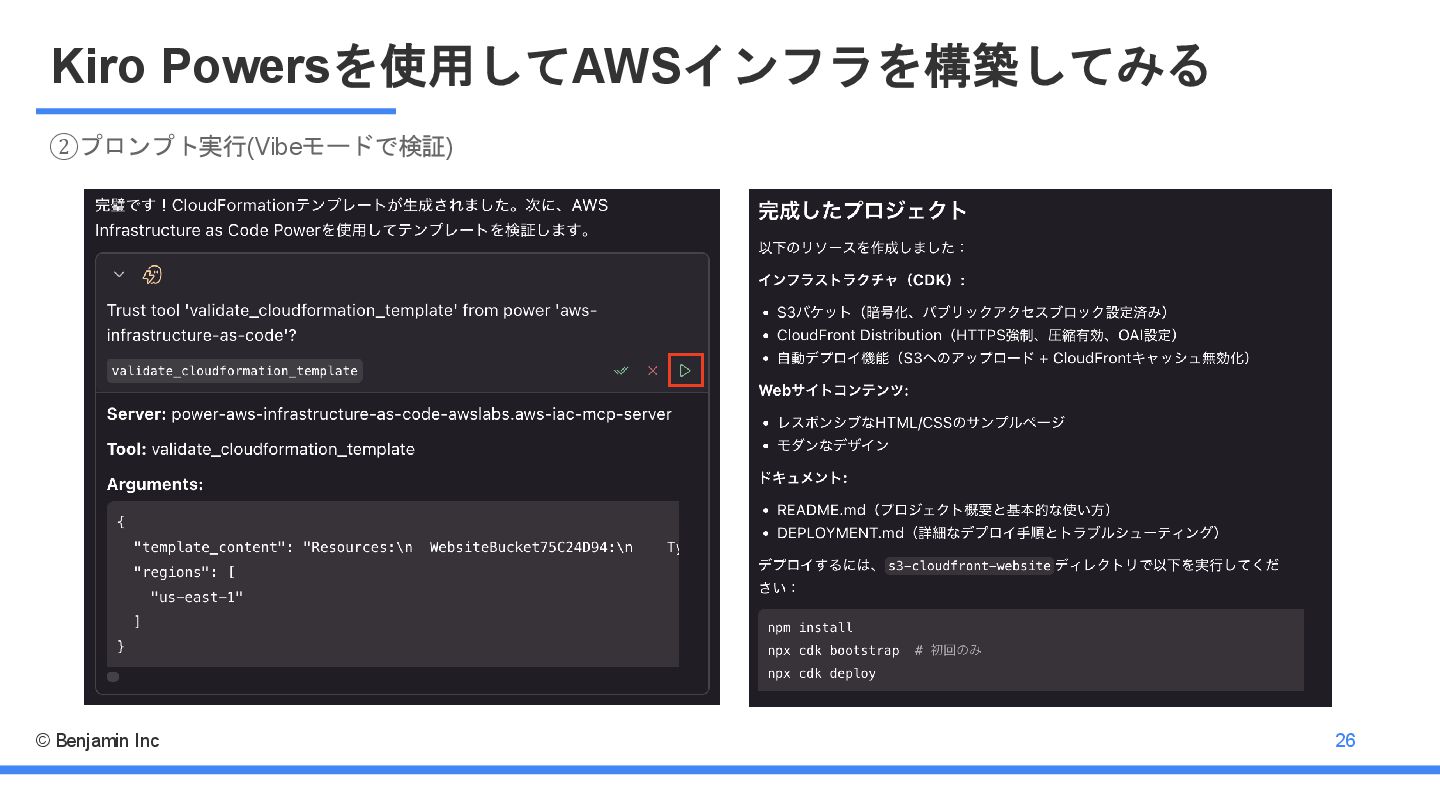
Task: Click the 完成したプロジェクト heading
Action: point(862,210)
